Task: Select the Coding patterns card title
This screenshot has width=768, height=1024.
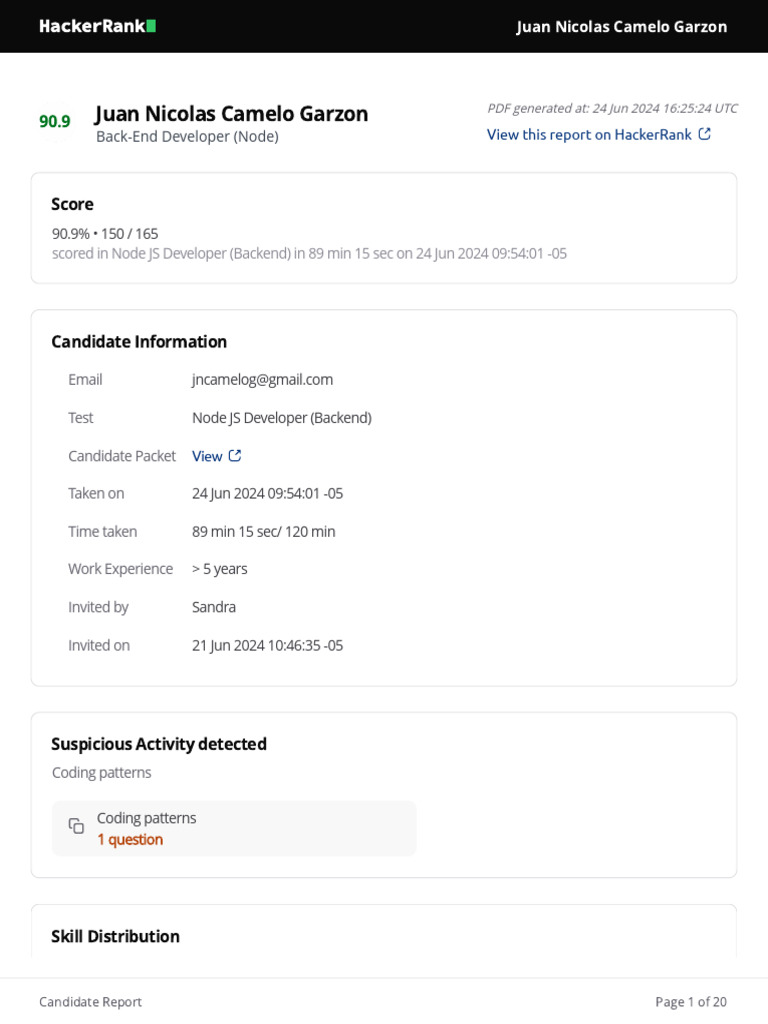Action: [146, 818]
